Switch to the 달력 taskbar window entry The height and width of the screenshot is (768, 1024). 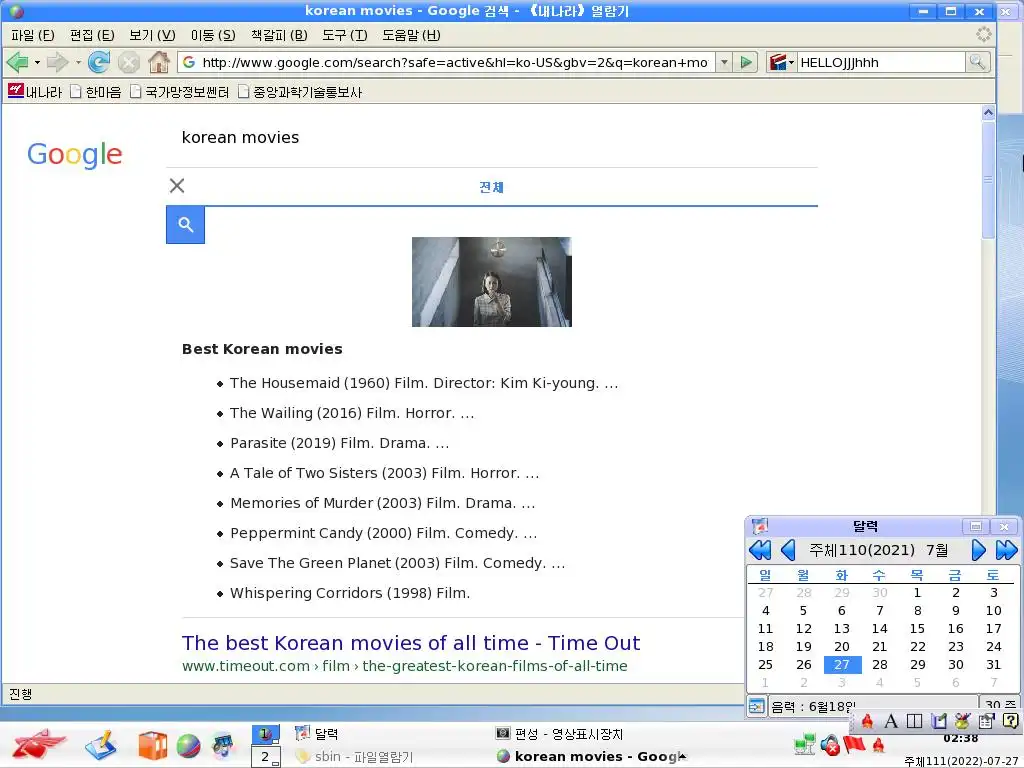click(317, 734)
